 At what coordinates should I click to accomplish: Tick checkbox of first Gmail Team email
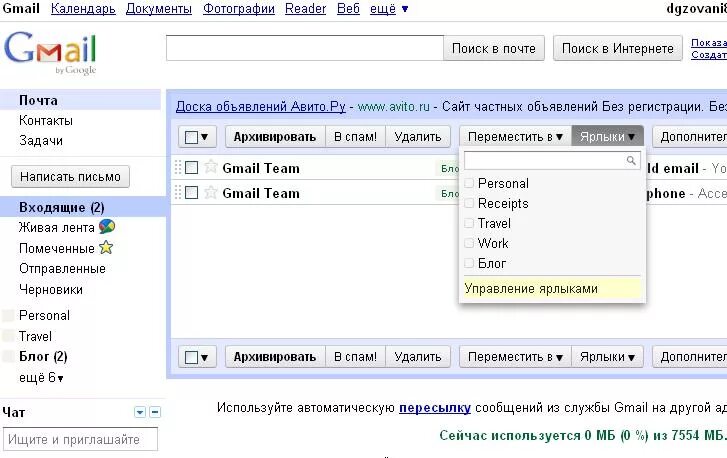tap(191, 167)
